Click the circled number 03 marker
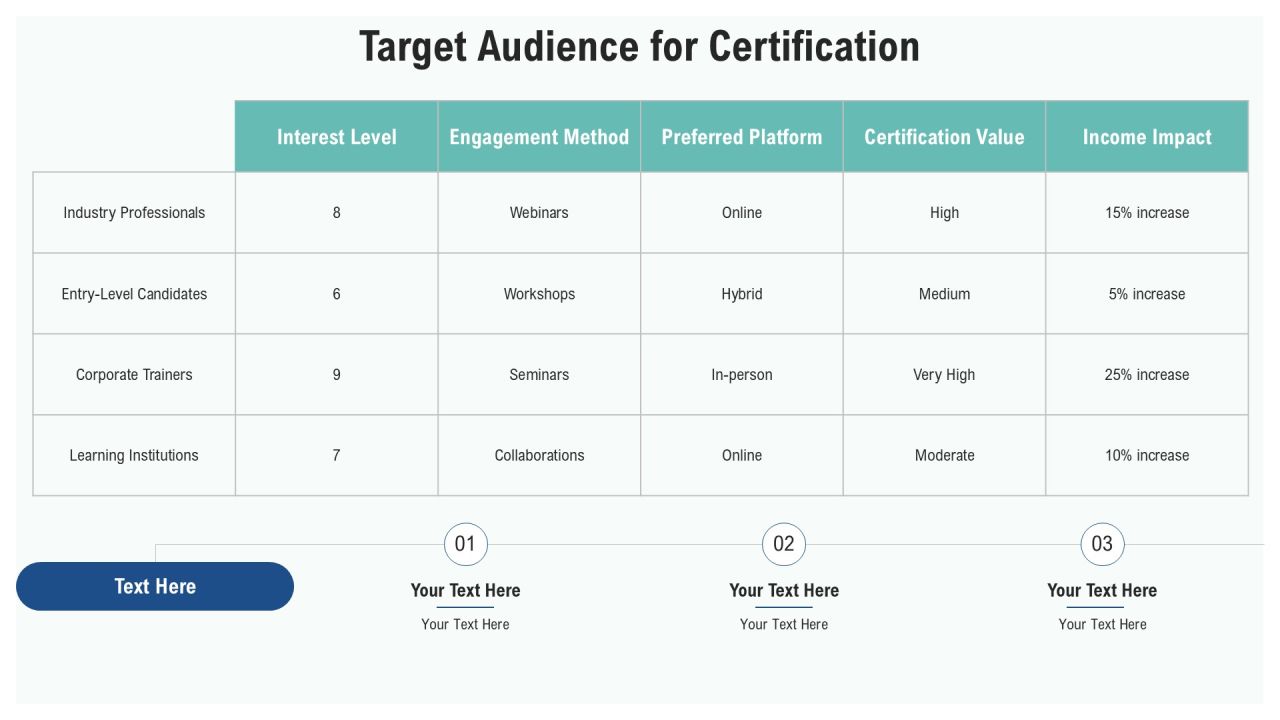Viewport: 1280px width, 720px height. [1103, 544]
